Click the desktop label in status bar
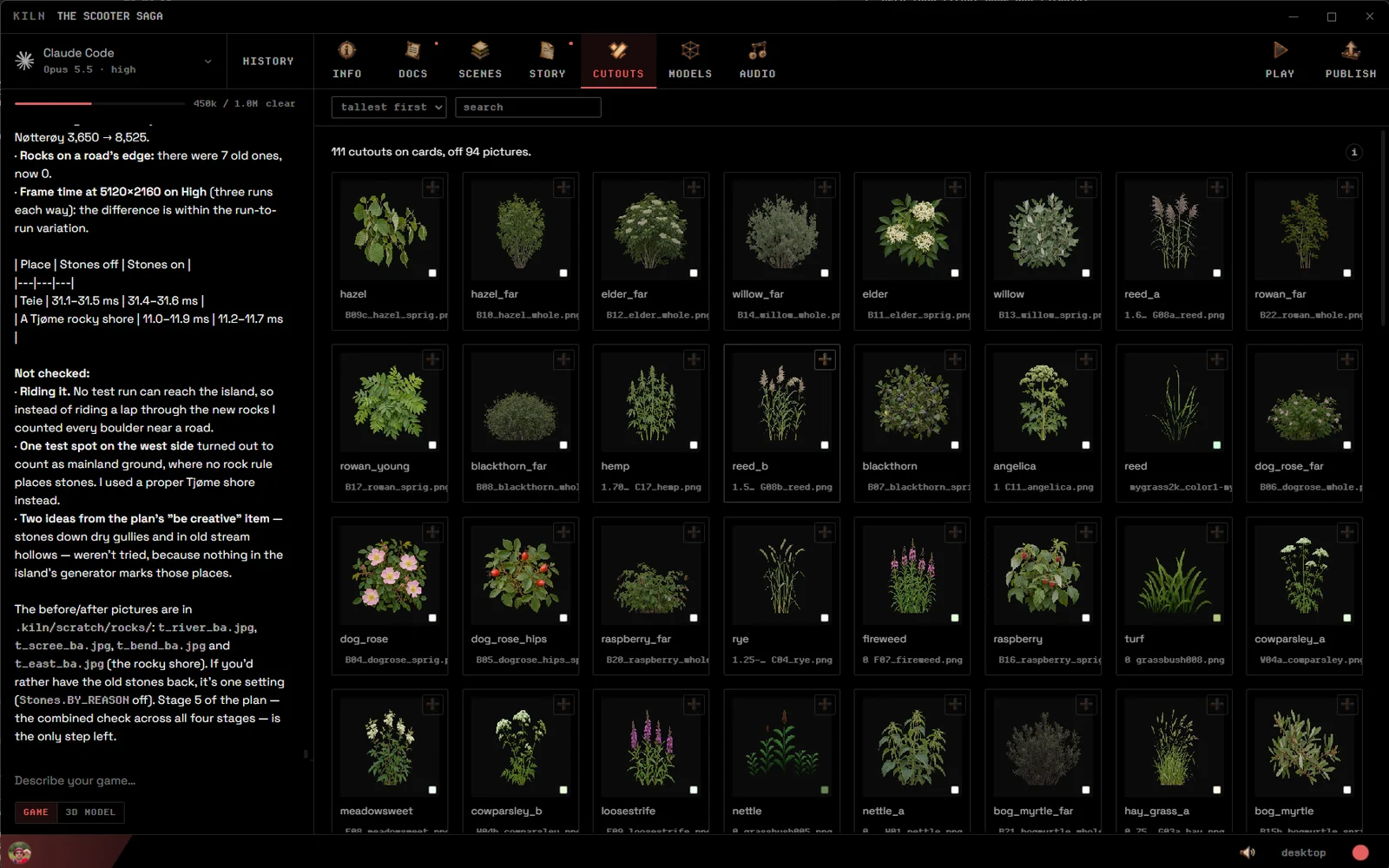This screenshot has height=868, width=1389. [x=1303, y=853]
